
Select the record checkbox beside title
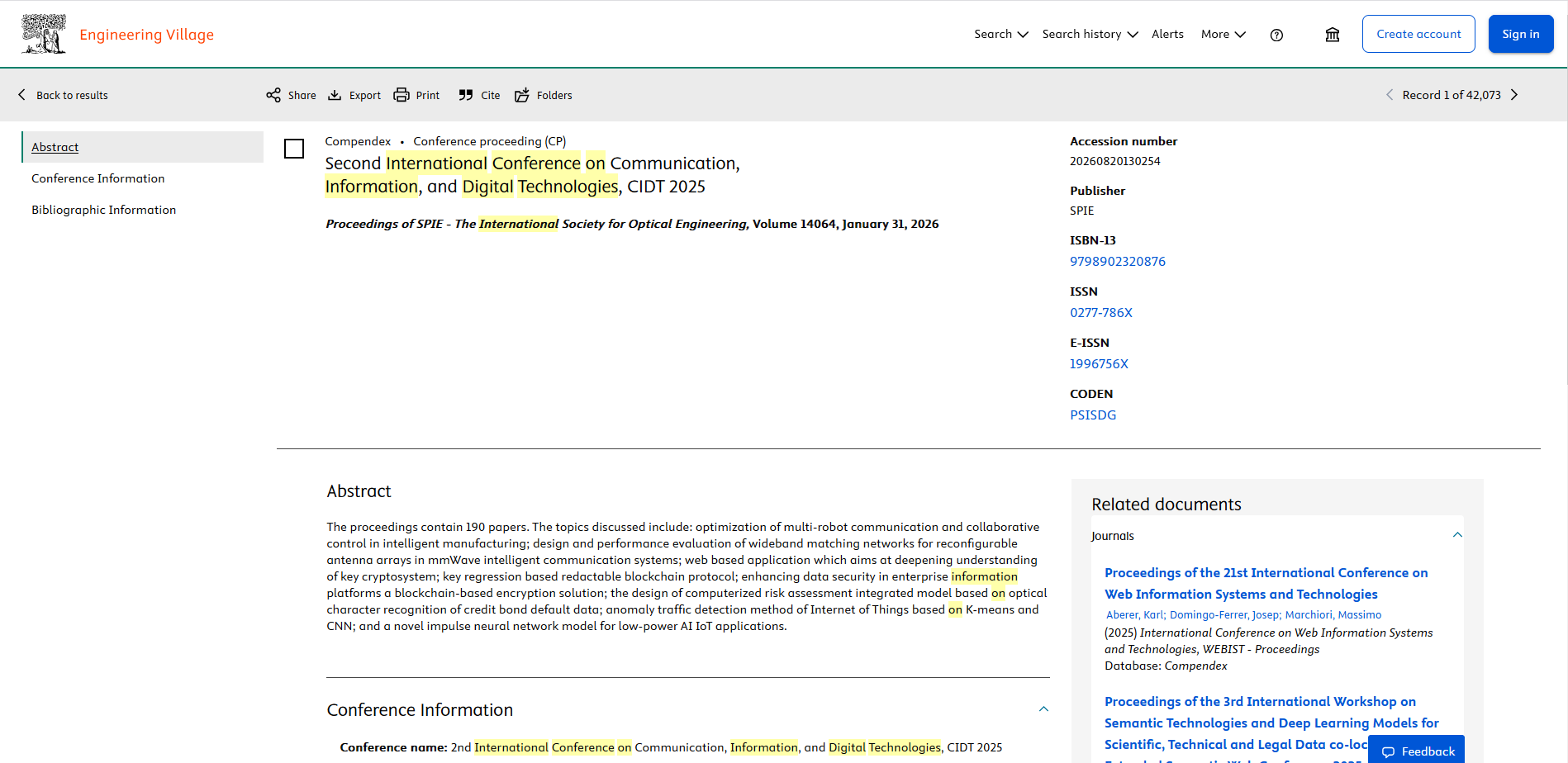pos(294,149)
